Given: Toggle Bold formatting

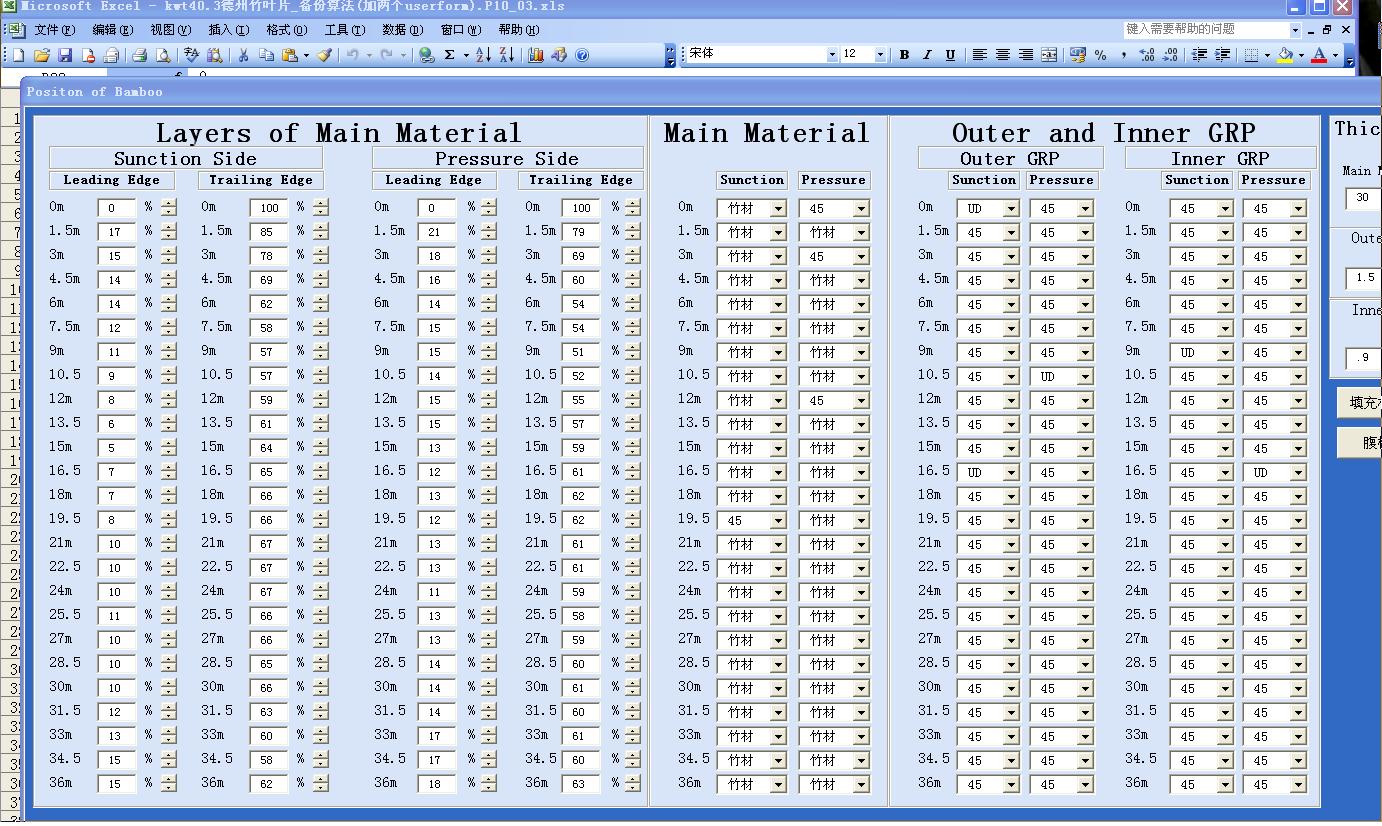Looking at the screenshot, I should [x=904, y=55].
